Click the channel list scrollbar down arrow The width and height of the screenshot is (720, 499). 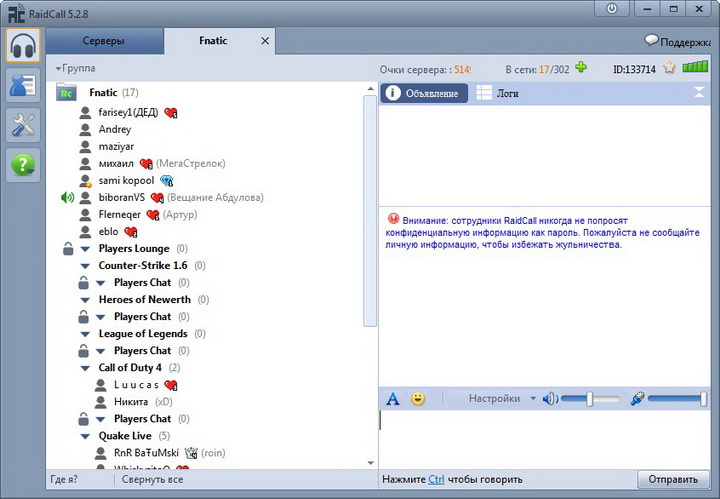[x=371, y=463]
